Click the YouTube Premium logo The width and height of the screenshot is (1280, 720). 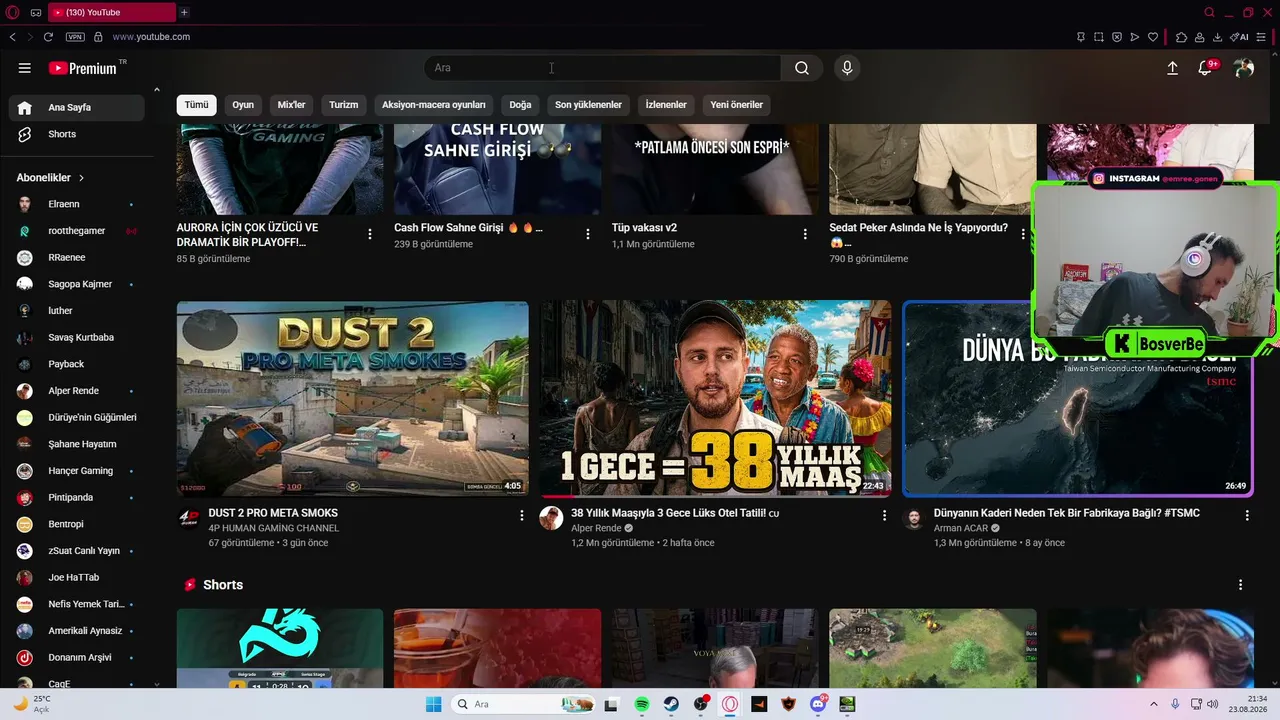(84, 68)
